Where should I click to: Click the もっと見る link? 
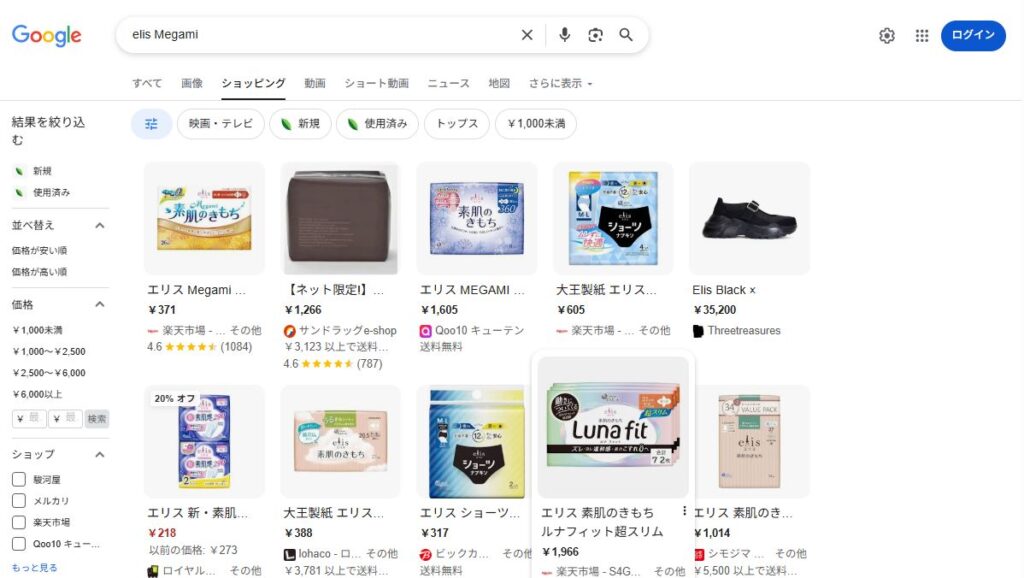(35, 568)
